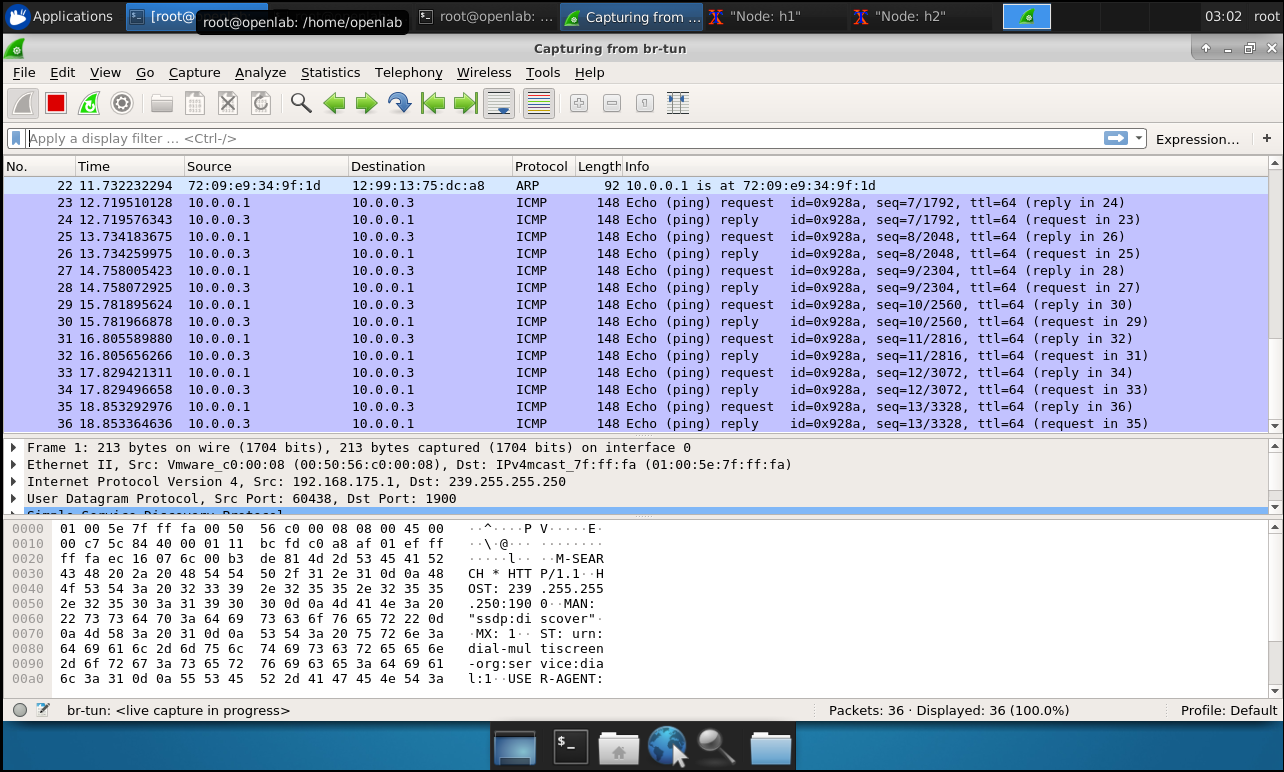Expand the User Datagram Protocol row
1284x772 pixels.
click(x=14, y=499)
